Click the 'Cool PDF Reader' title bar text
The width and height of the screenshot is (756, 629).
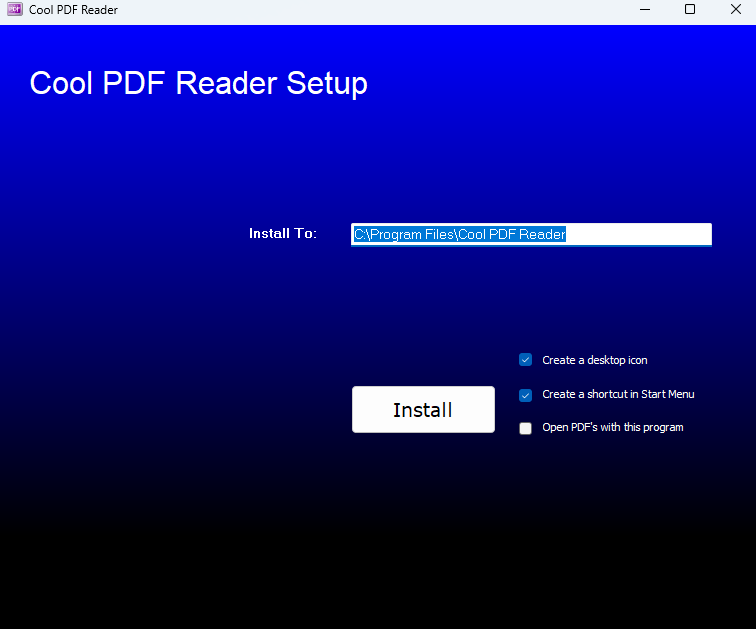73,10
